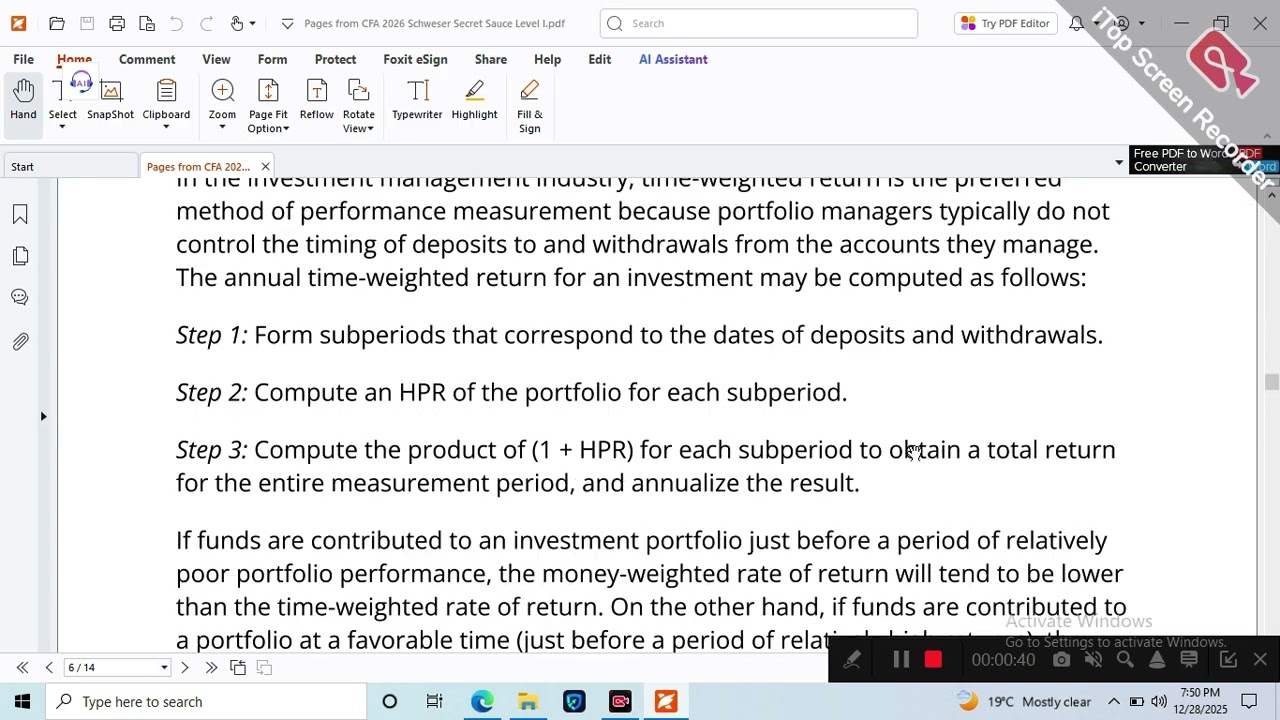1280x720 pixels.
Task: Open the Comments panel in the sidebar
Action: tap(20, 298)
